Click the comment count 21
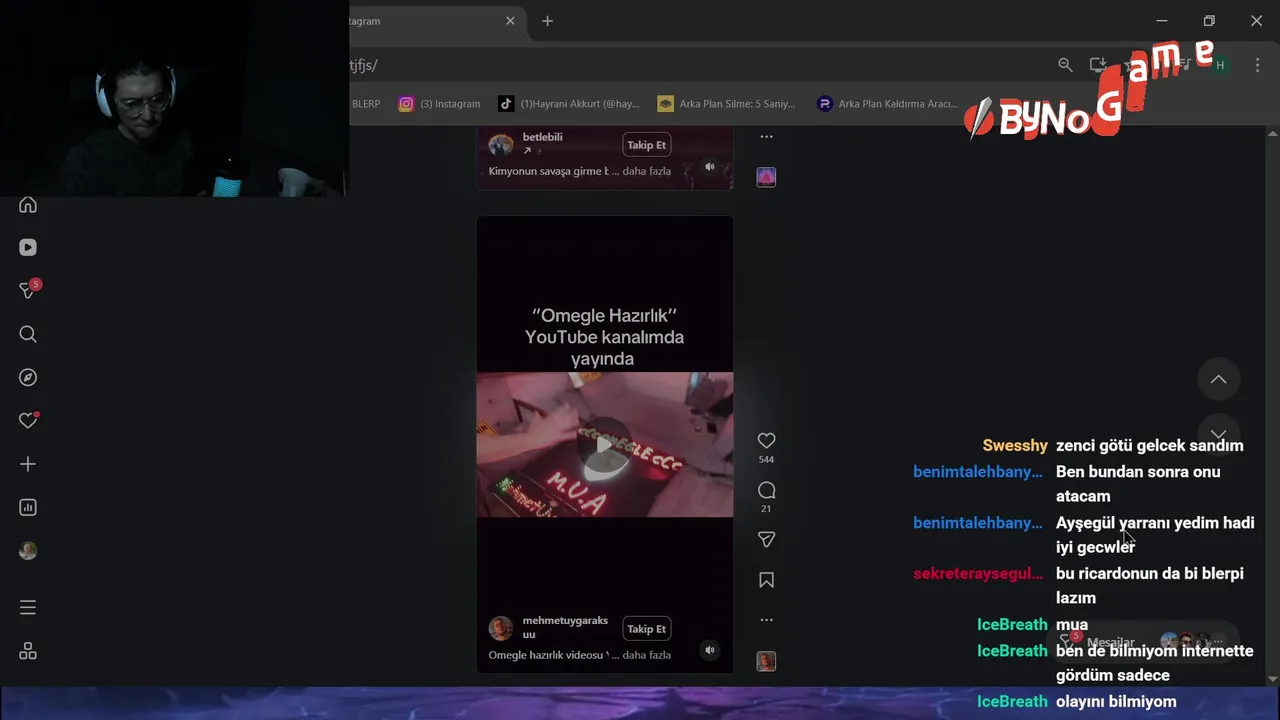1280x720 pixels. pos(766,509)
